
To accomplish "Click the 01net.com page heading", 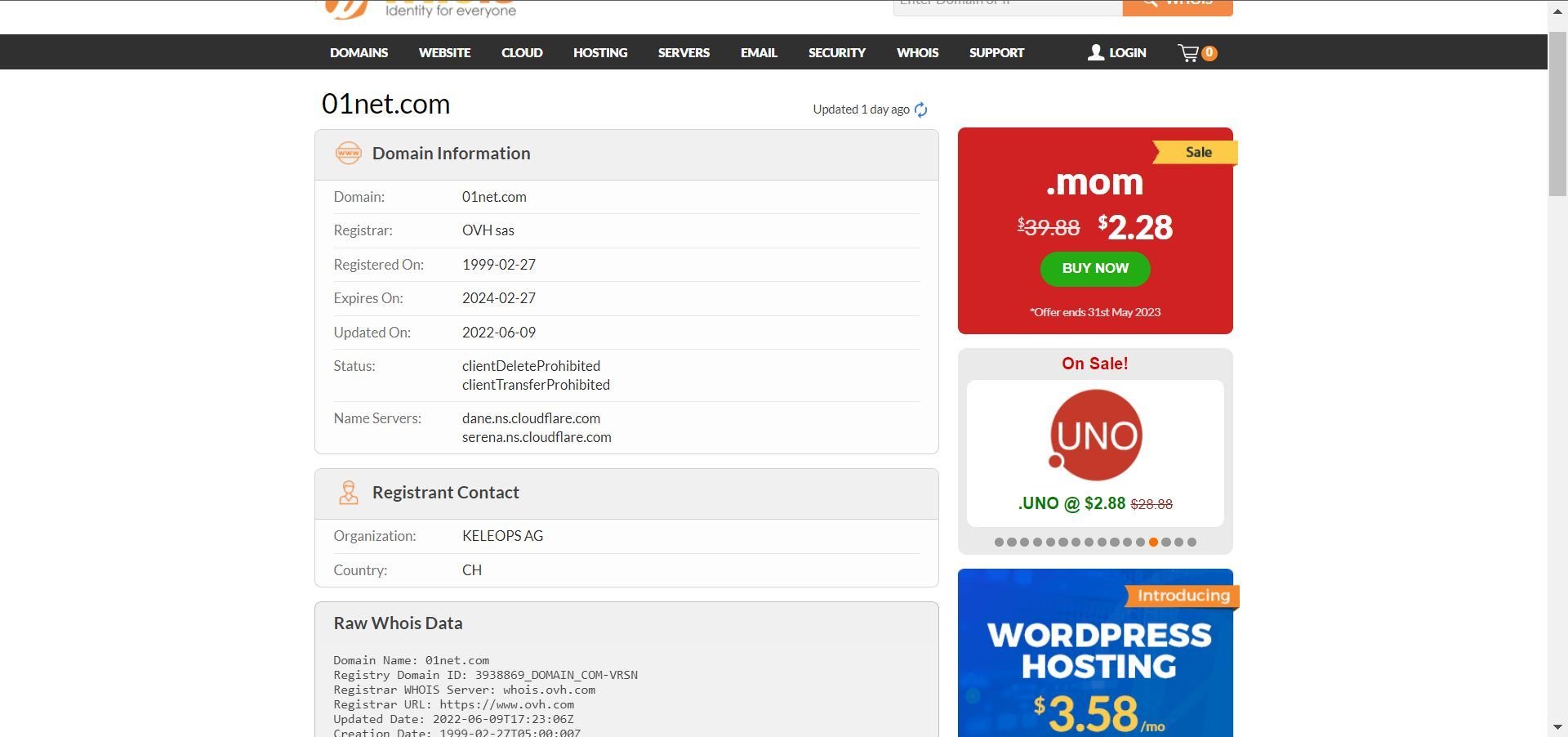I will (385, 104).
